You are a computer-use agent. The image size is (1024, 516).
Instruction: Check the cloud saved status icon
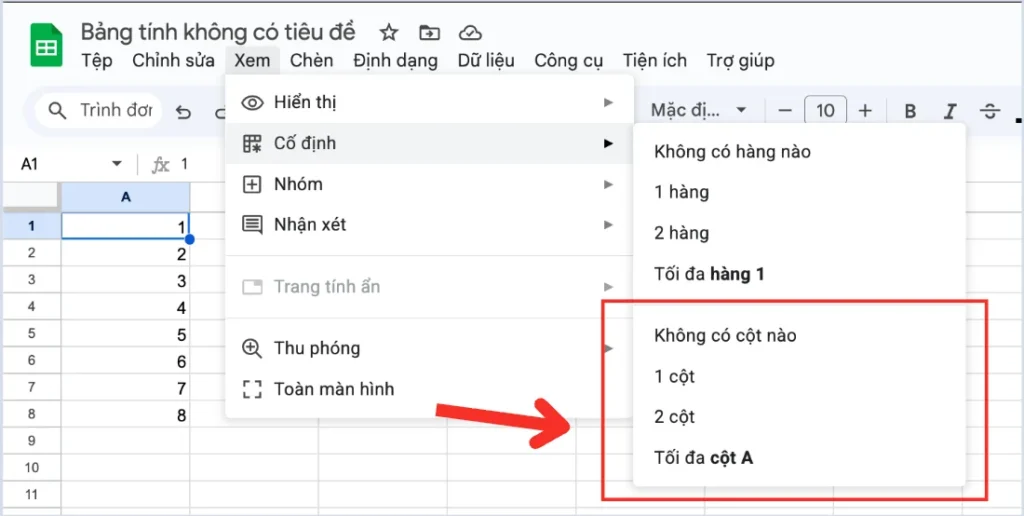tap(470, 32)
